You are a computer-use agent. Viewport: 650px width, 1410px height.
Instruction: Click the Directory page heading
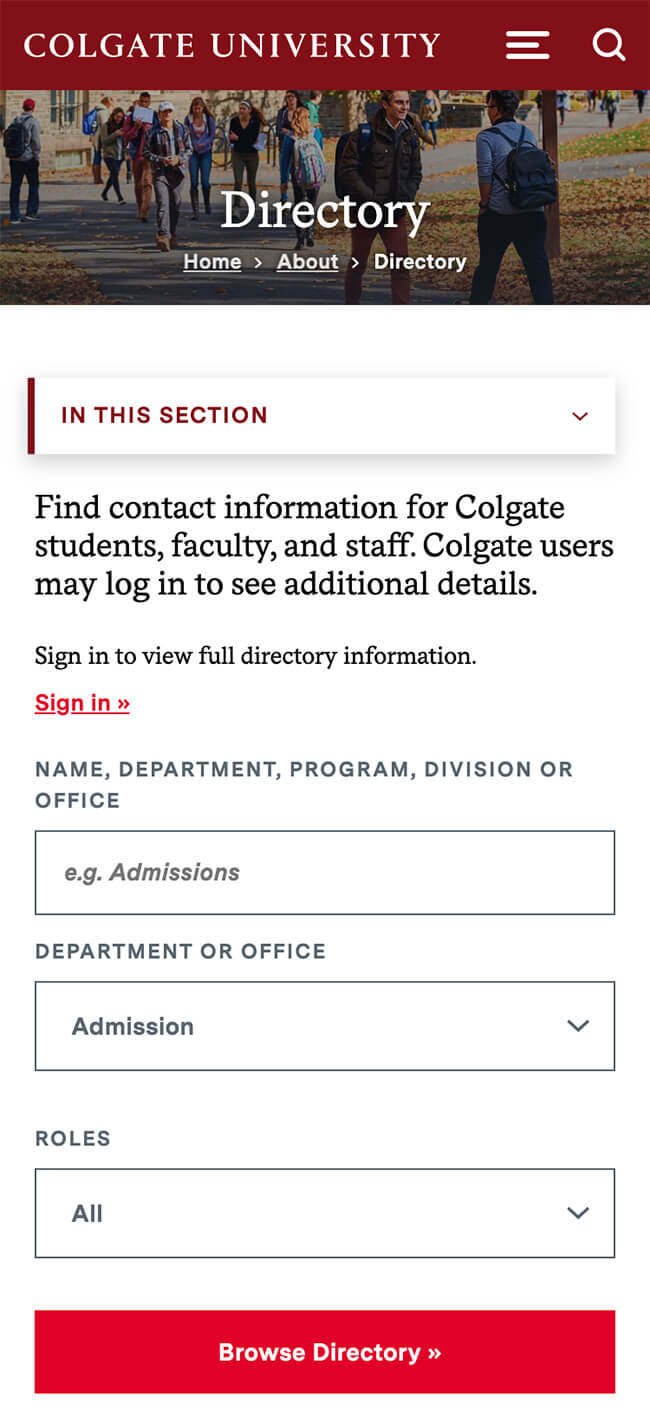pos(325,211)
